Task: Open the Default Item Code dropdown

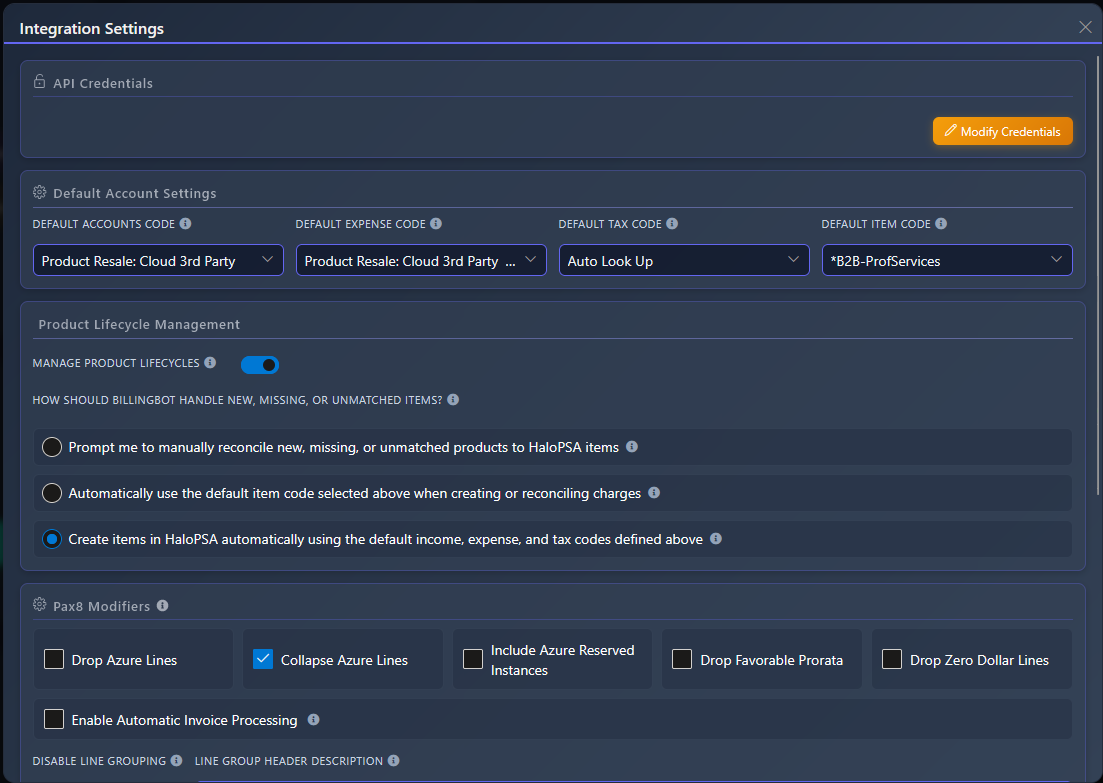Action: coord(948,260)
